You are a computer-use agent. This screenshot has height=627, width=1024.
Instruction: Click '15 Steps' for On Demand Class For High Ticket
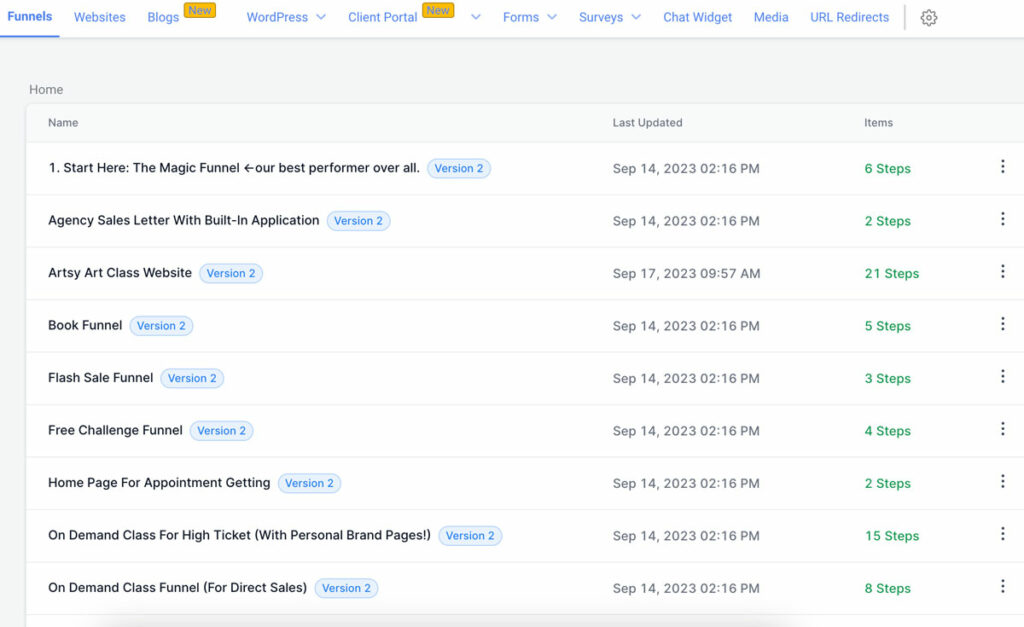pyautogui.click(x=892, y=536)
